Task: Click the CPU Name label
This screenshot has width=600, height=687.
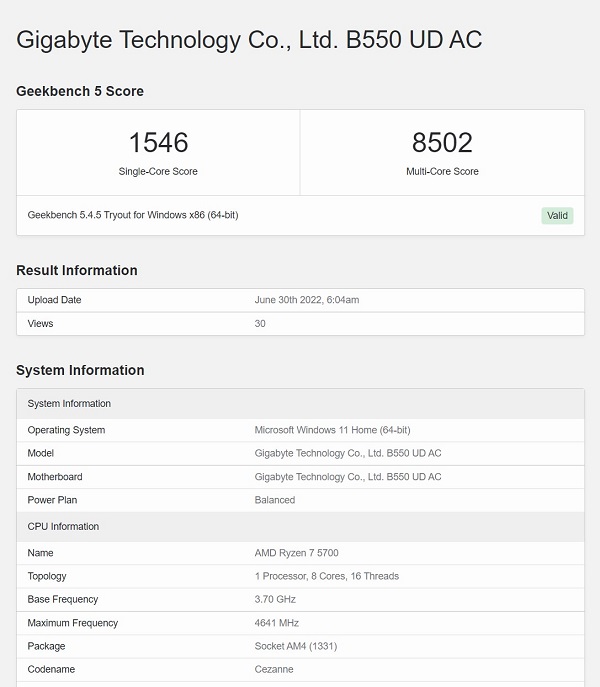Action: pyautogui.click(x=40, y=553)
